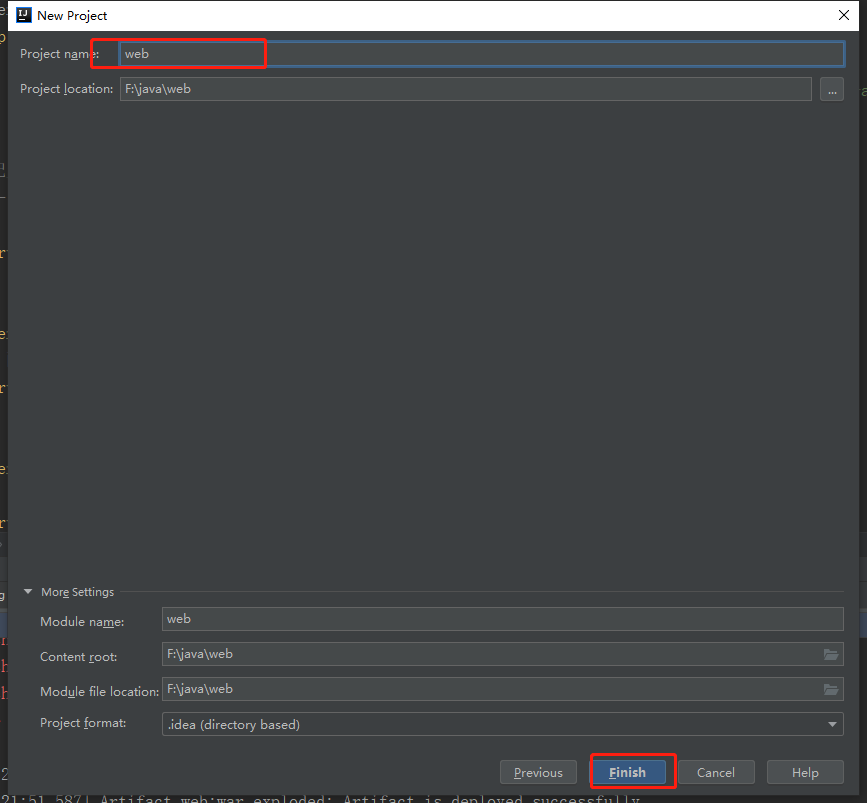Click the '...' browse button for Project location
This screenshot has height=803, width=867.
pos(831,89)
